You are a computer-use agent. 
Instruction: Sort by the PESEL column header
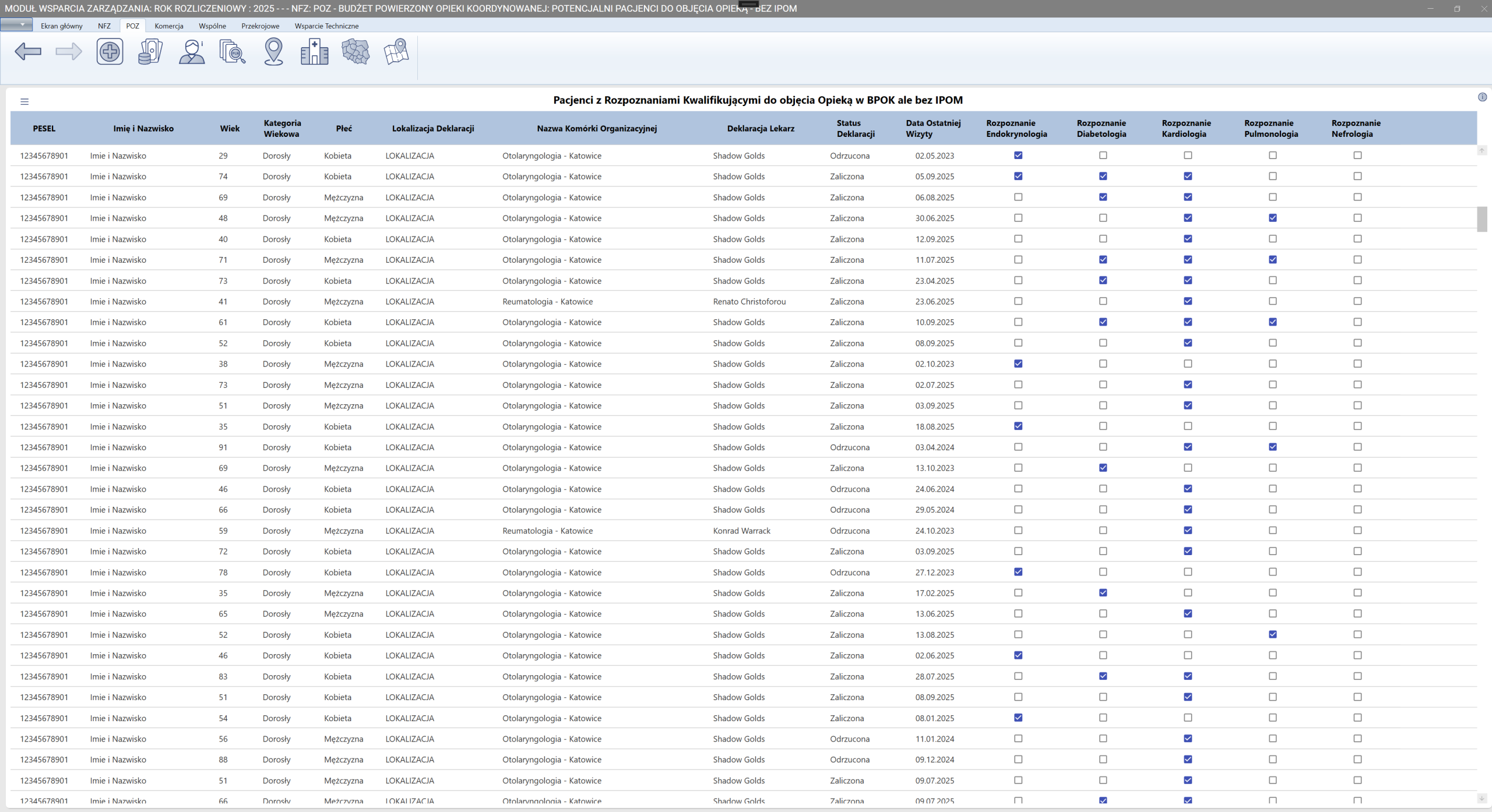(44, 128)
